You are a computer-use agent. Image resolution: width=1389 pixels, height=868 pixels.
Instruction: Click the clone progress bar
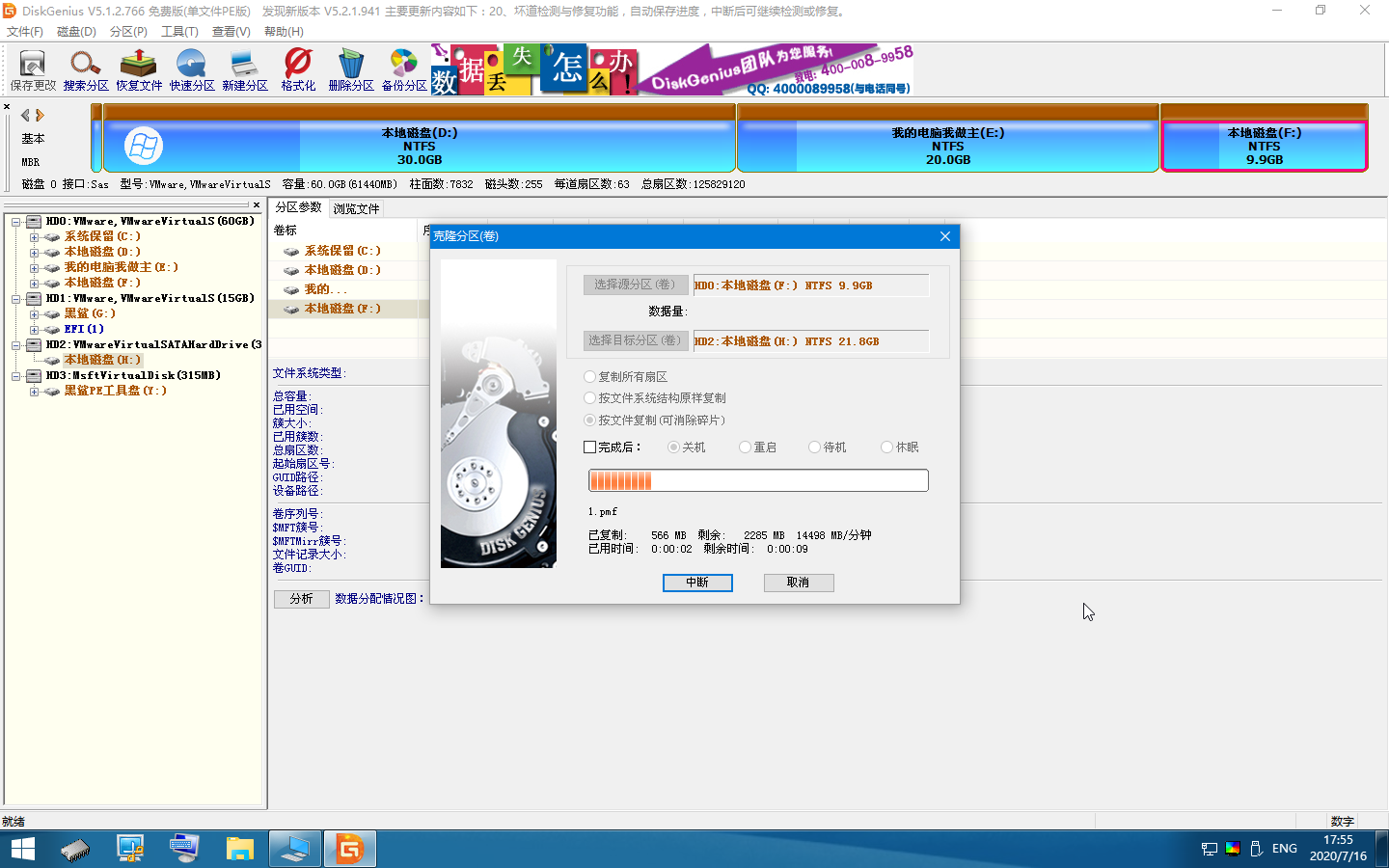pyautogui.click(x=758, y=480)
